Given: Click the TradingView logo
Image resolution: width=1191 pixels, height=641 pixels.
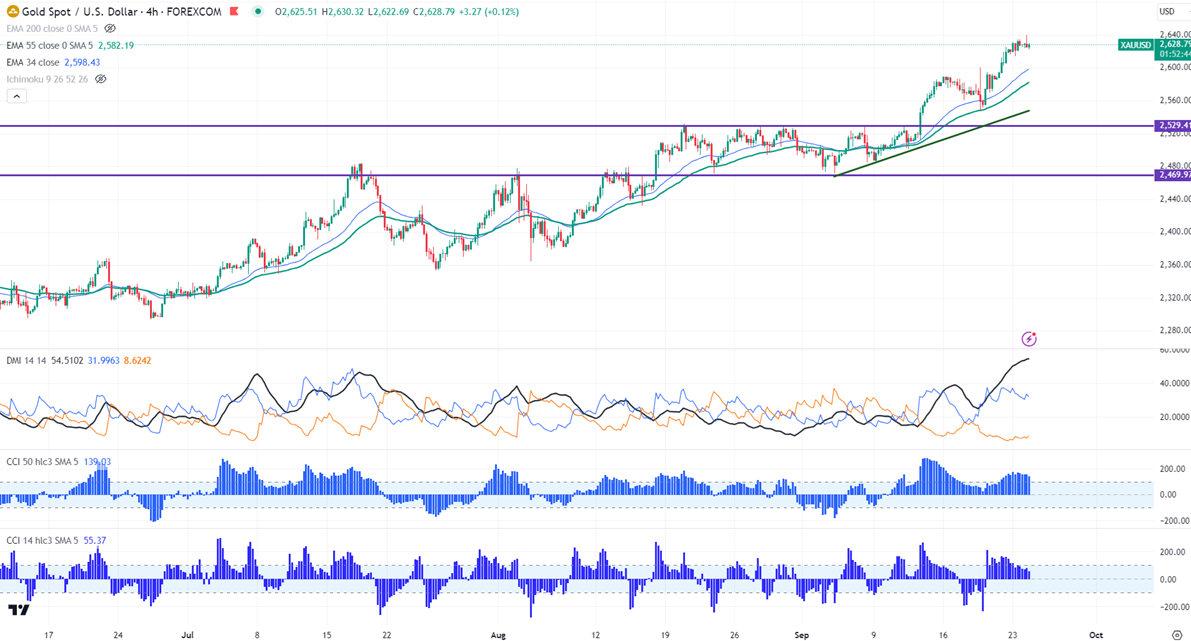Looking at the screenshot, I should coord(19,610).
